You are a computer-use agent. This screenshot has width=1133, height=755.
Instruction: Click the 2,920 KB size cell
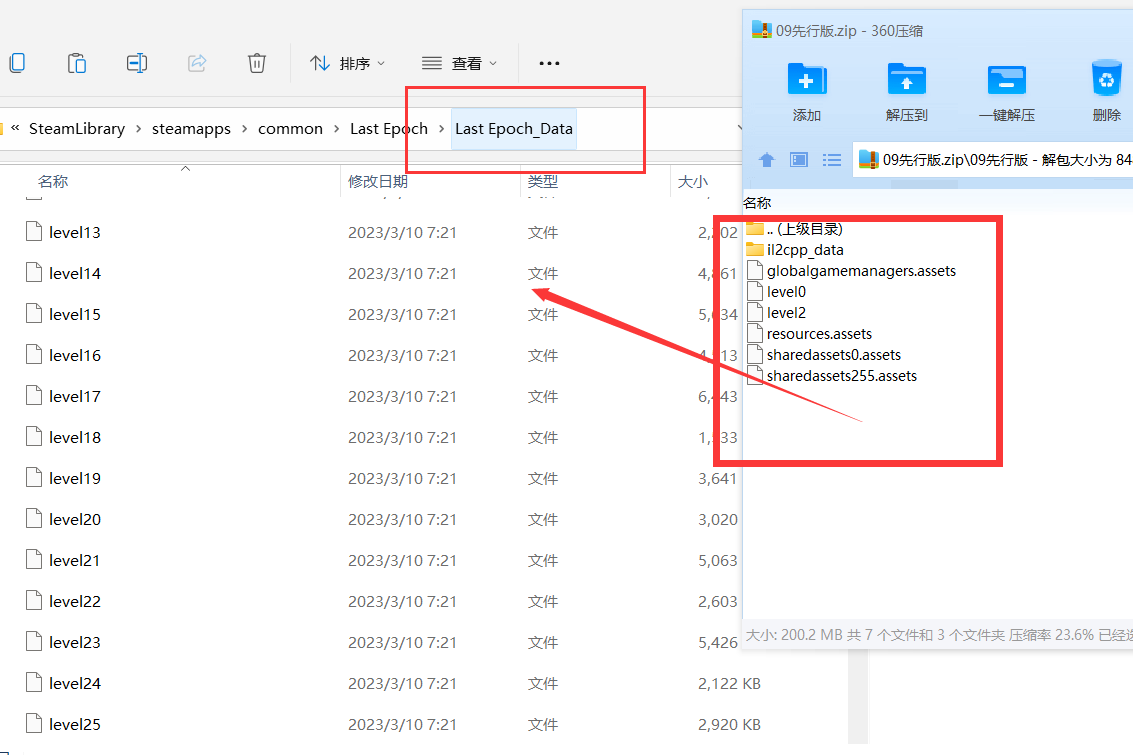pyautogui.click(x=729, y=725)
